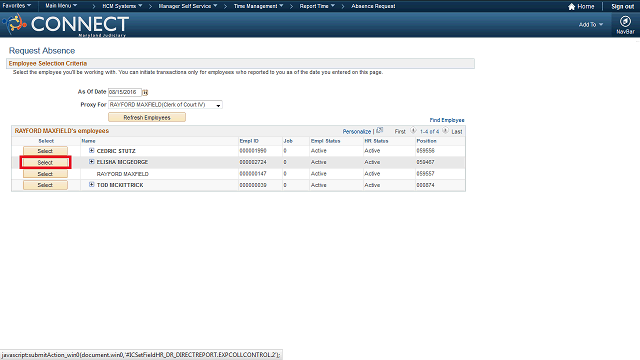Select employee ELISHA MCGEORGE
Screen dimensions: 640x360
point(45,162)
